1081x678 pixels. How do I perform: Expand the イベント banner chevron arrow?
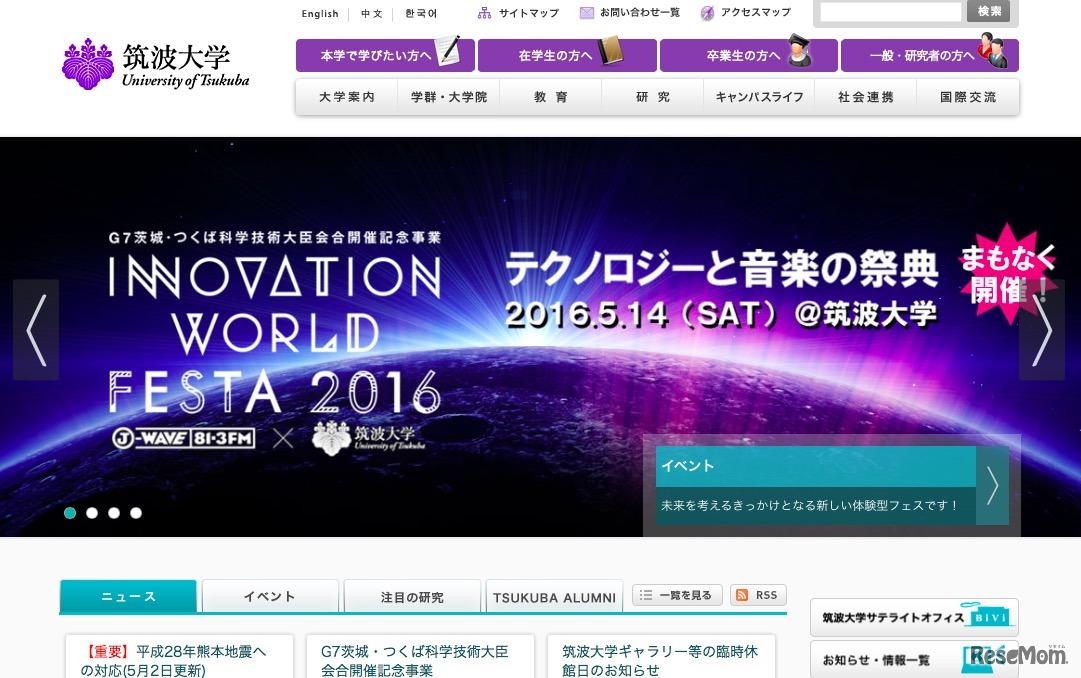pos(992,485)
